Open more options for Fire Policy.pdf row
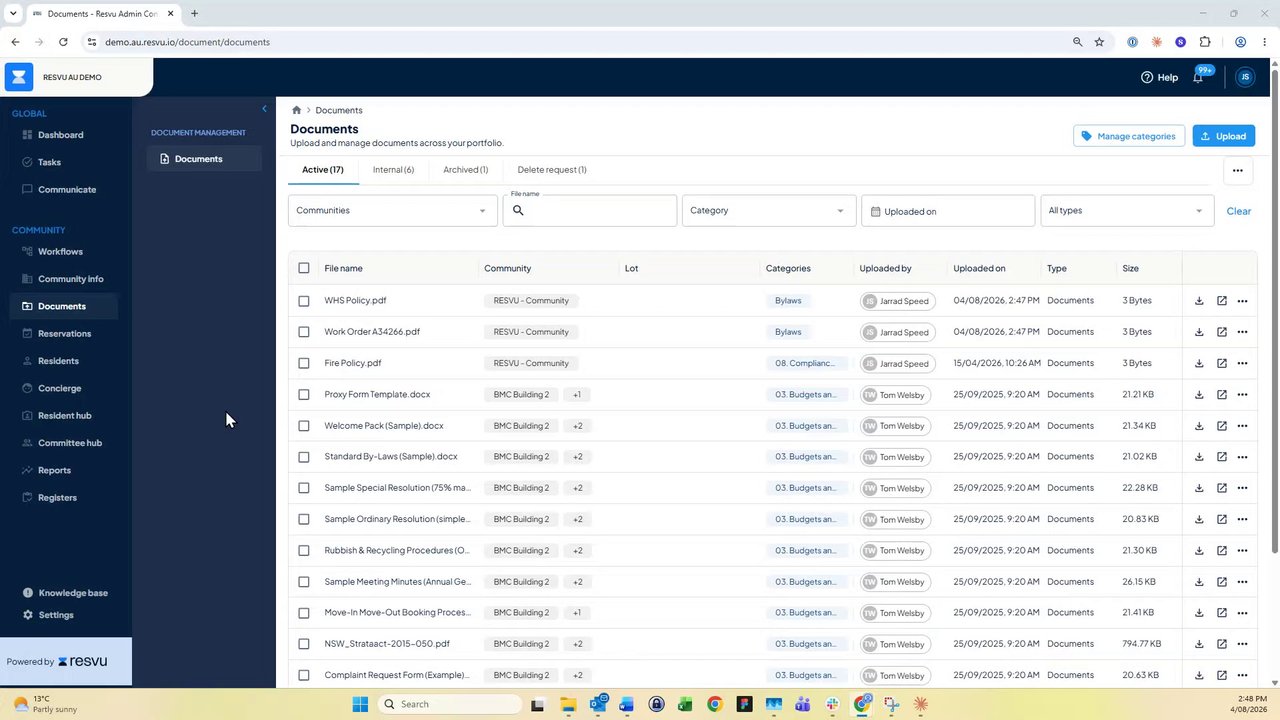 pyautogui.click(x=1242, y=363)
